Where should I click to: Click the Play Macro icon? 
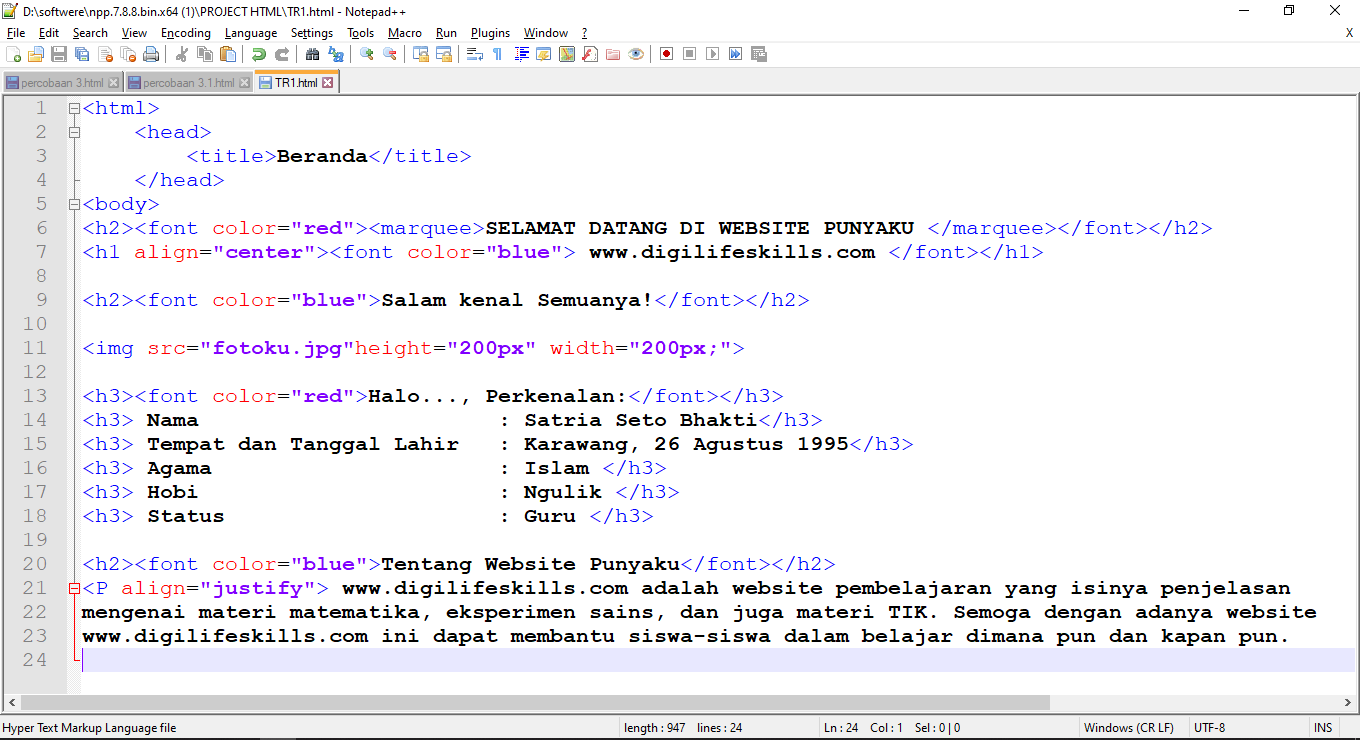click(712, 54)
